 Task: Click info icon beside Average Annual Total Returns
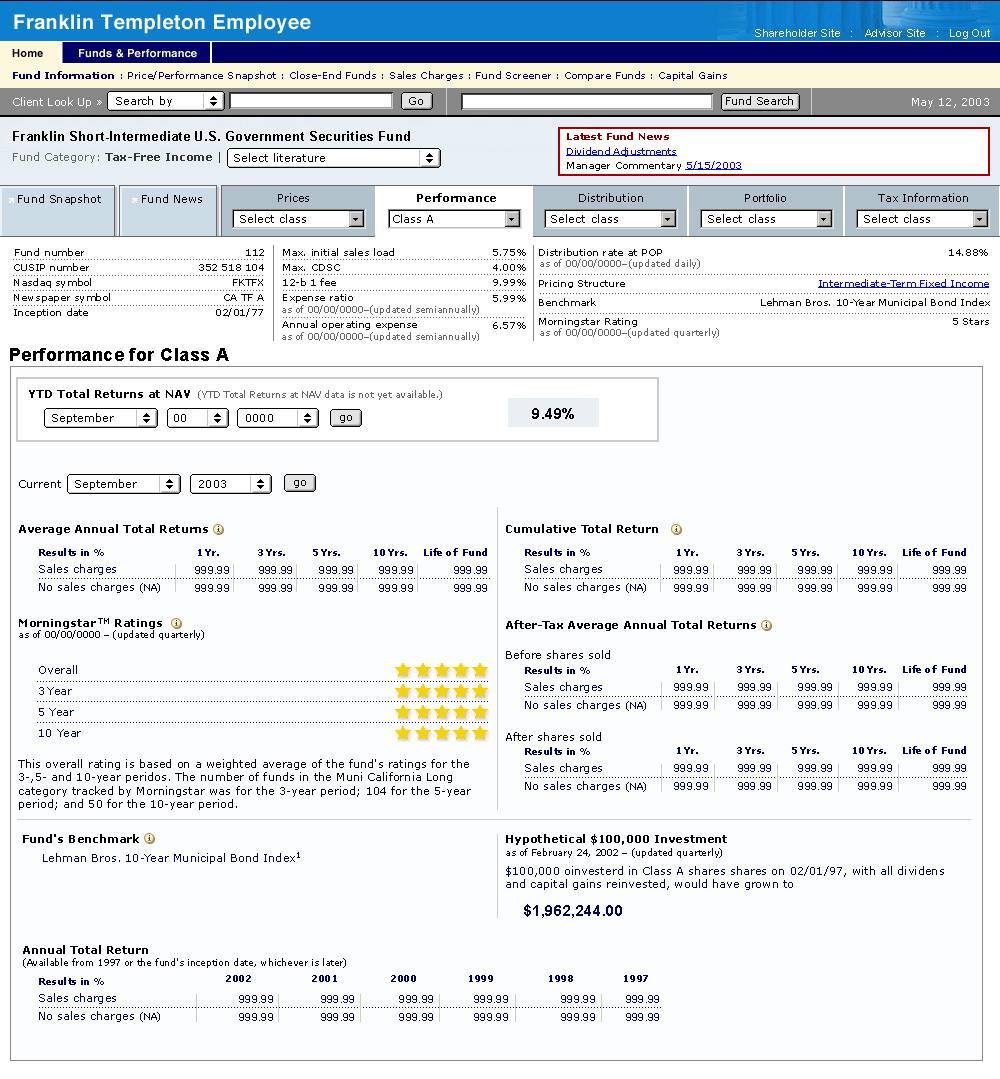[218, 530]
